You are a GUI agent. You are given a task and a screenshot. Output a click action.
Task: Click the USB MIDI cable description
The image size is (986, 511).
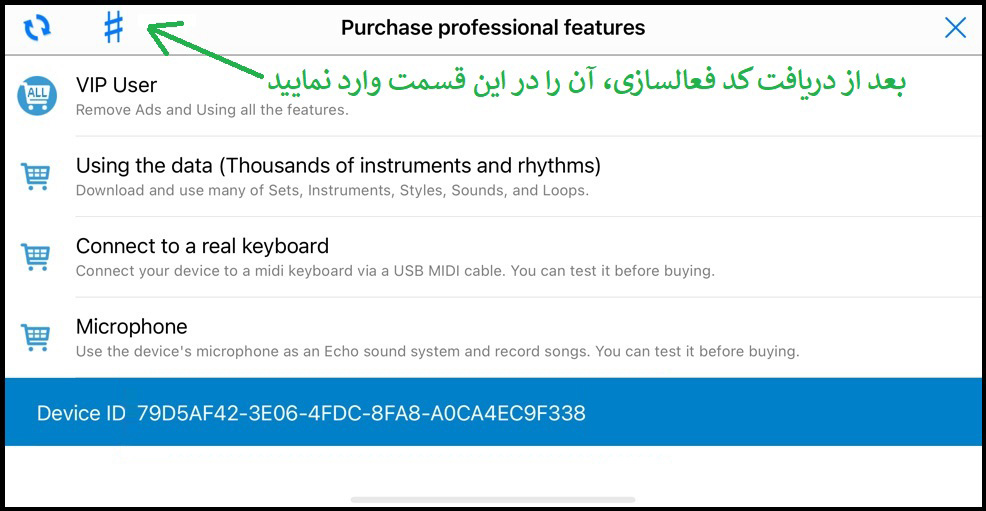(x=396, y=271)
